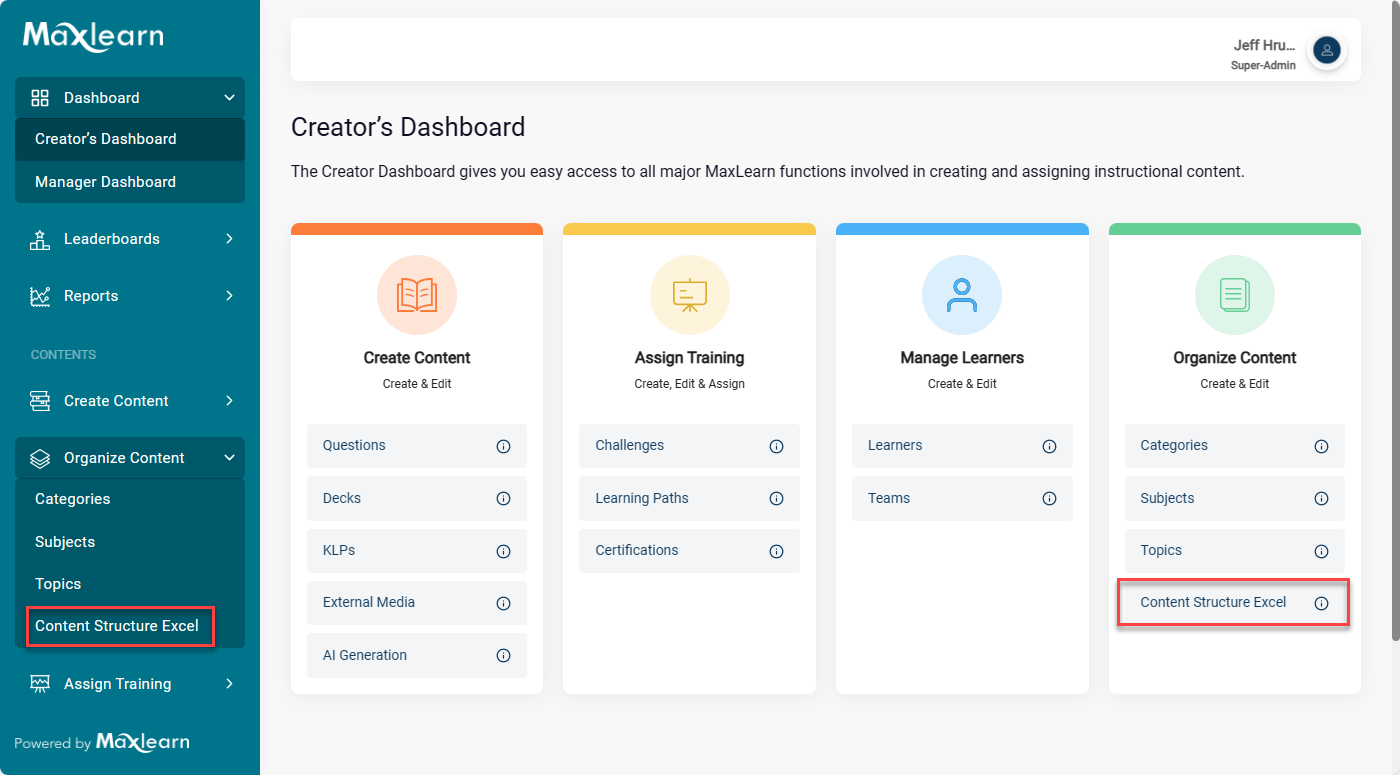Click the Powered by MaxLearn footer
1400x775 pixels.
pos(102,743)
